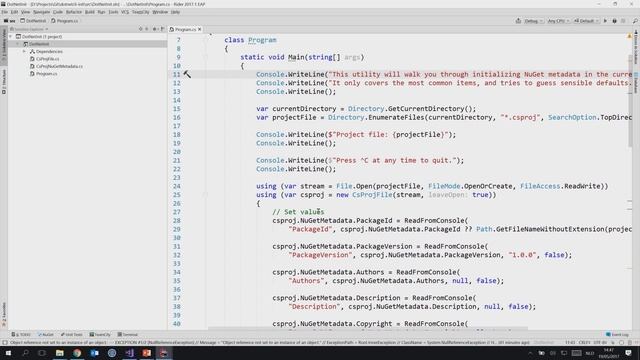
Task: Open the NuGet tool window
Action: pos(46,335)
